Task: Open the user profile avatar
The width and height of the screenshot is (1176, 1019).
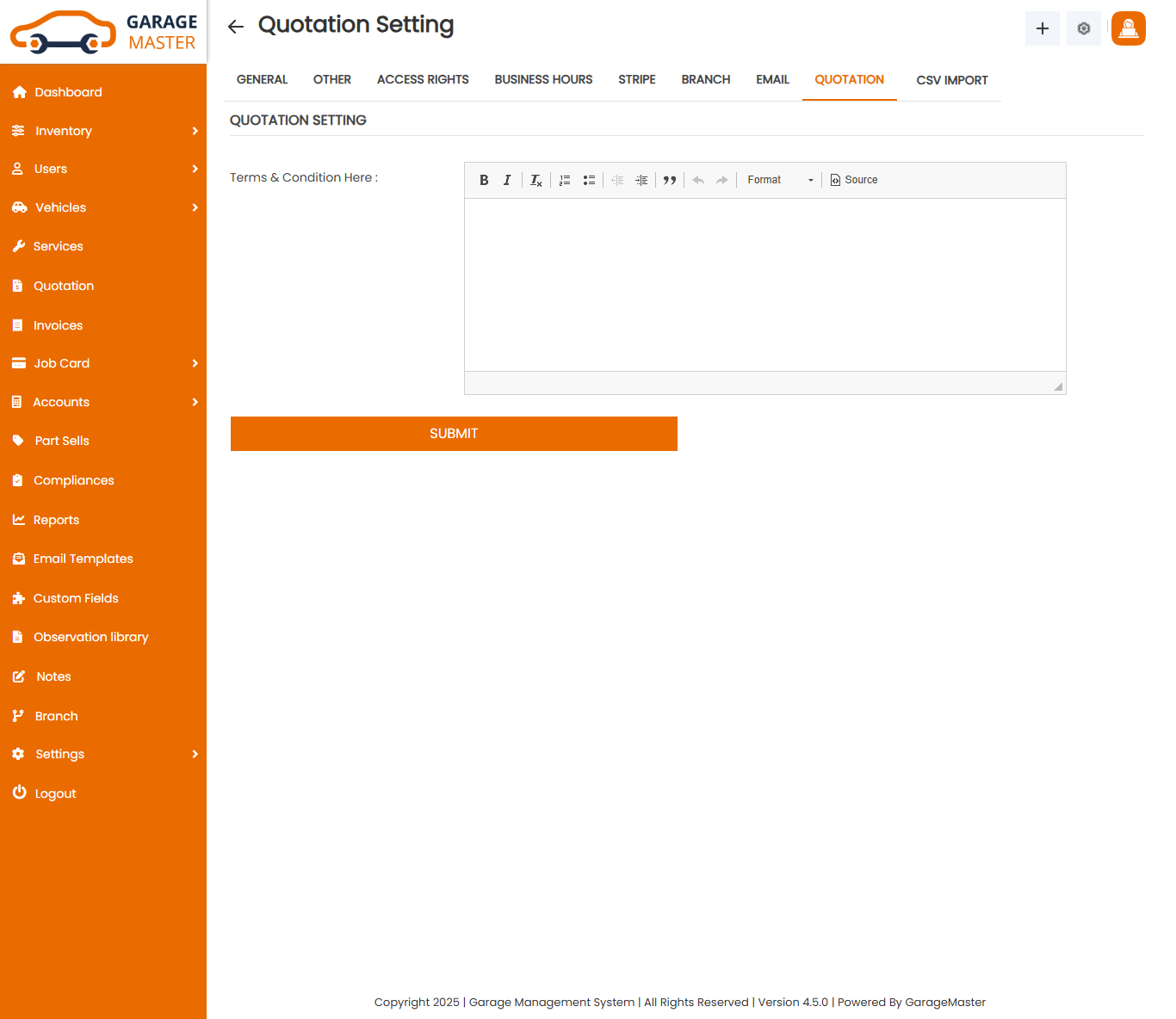Action: pyautogui.click(x=1128, y=28)
